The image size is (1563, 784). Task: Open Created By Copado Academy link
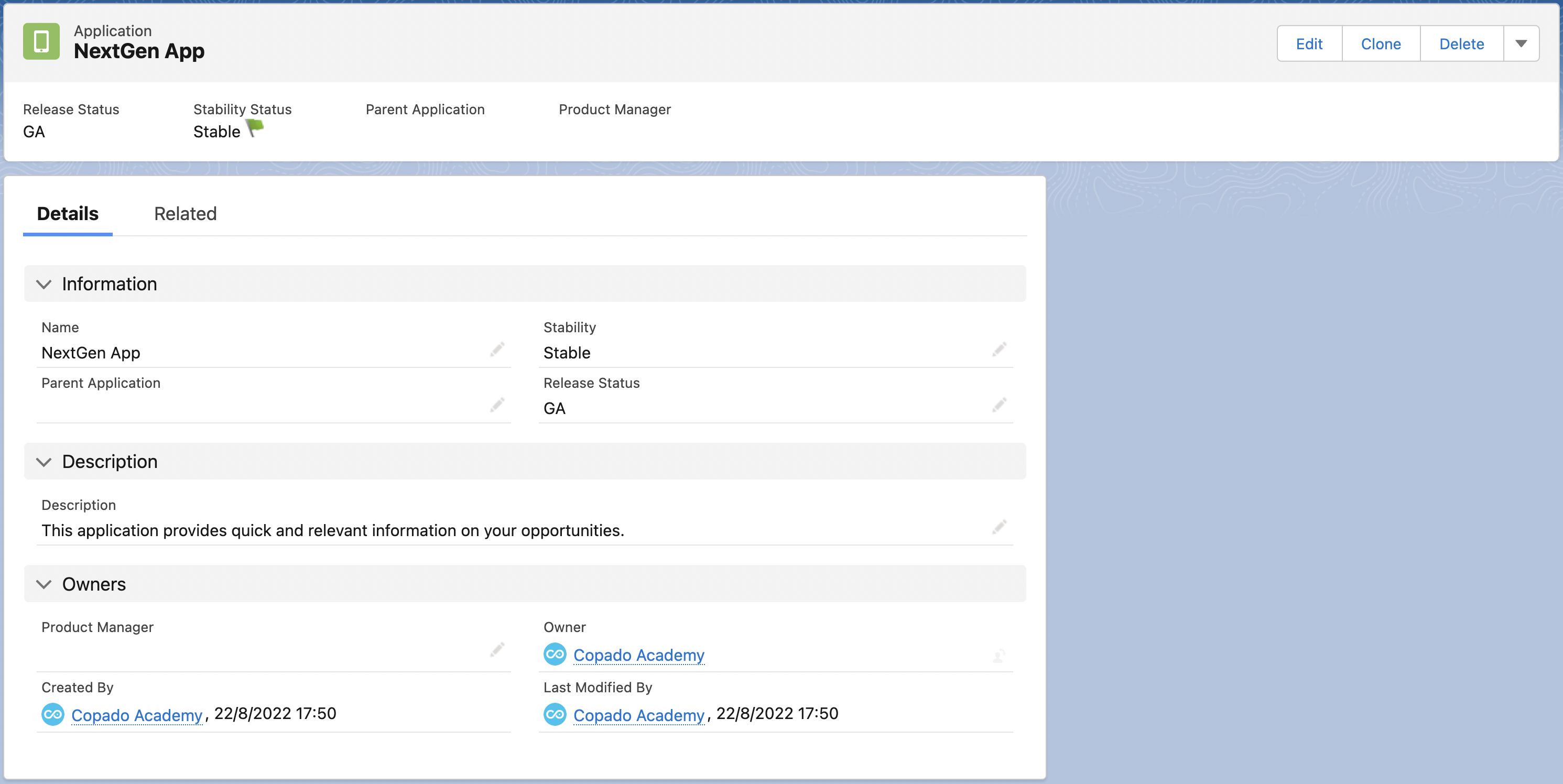tap(136, 715)
